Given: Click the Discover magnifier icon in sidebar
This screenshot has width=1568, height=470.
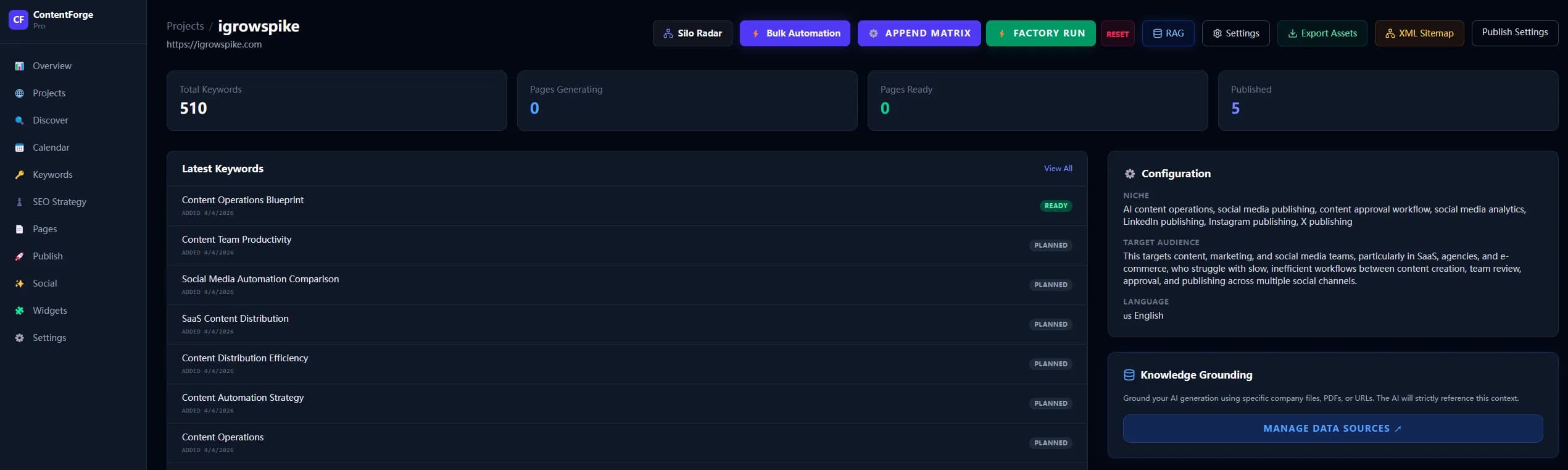Looking at the screenshot, I should pyautogui.click(x=20, y=120).
